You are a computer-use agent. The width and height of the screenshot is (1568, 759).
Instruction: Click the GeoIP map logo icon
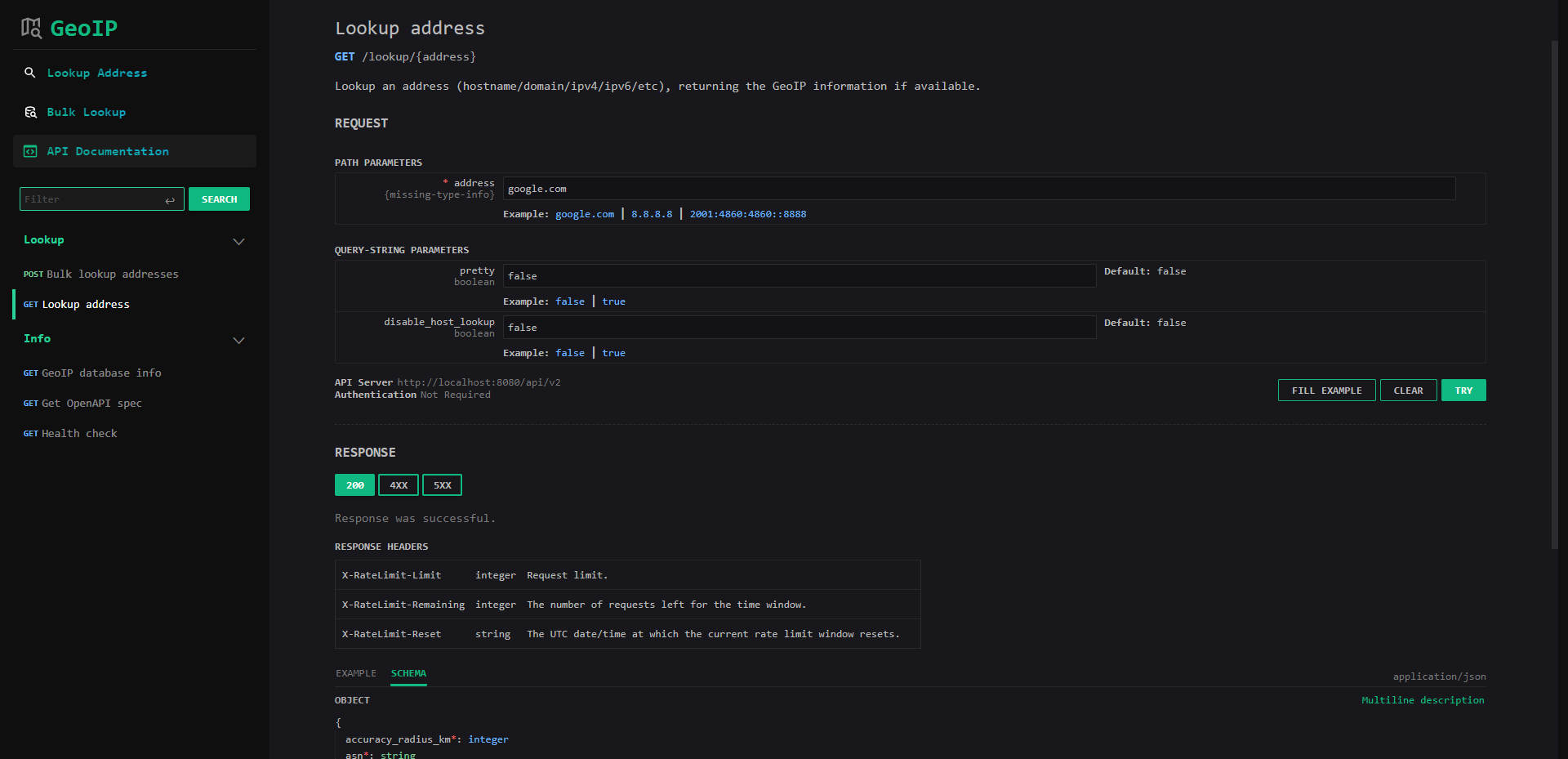coord(31,29)
